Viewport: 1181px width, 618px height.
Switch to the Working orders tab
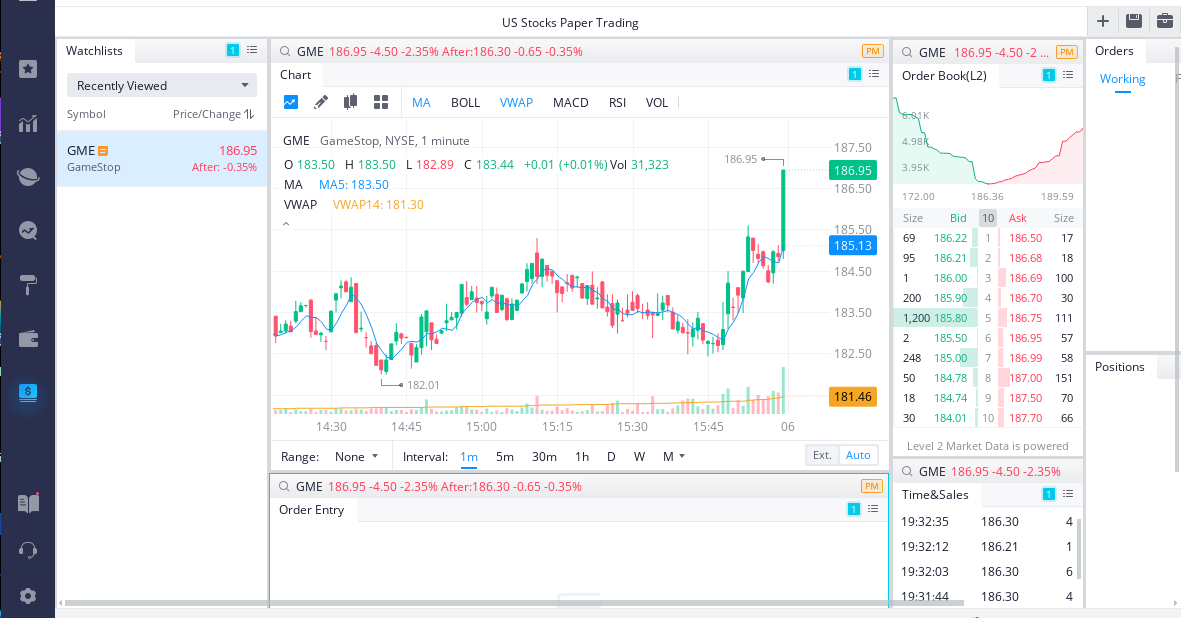point(1121,79)
